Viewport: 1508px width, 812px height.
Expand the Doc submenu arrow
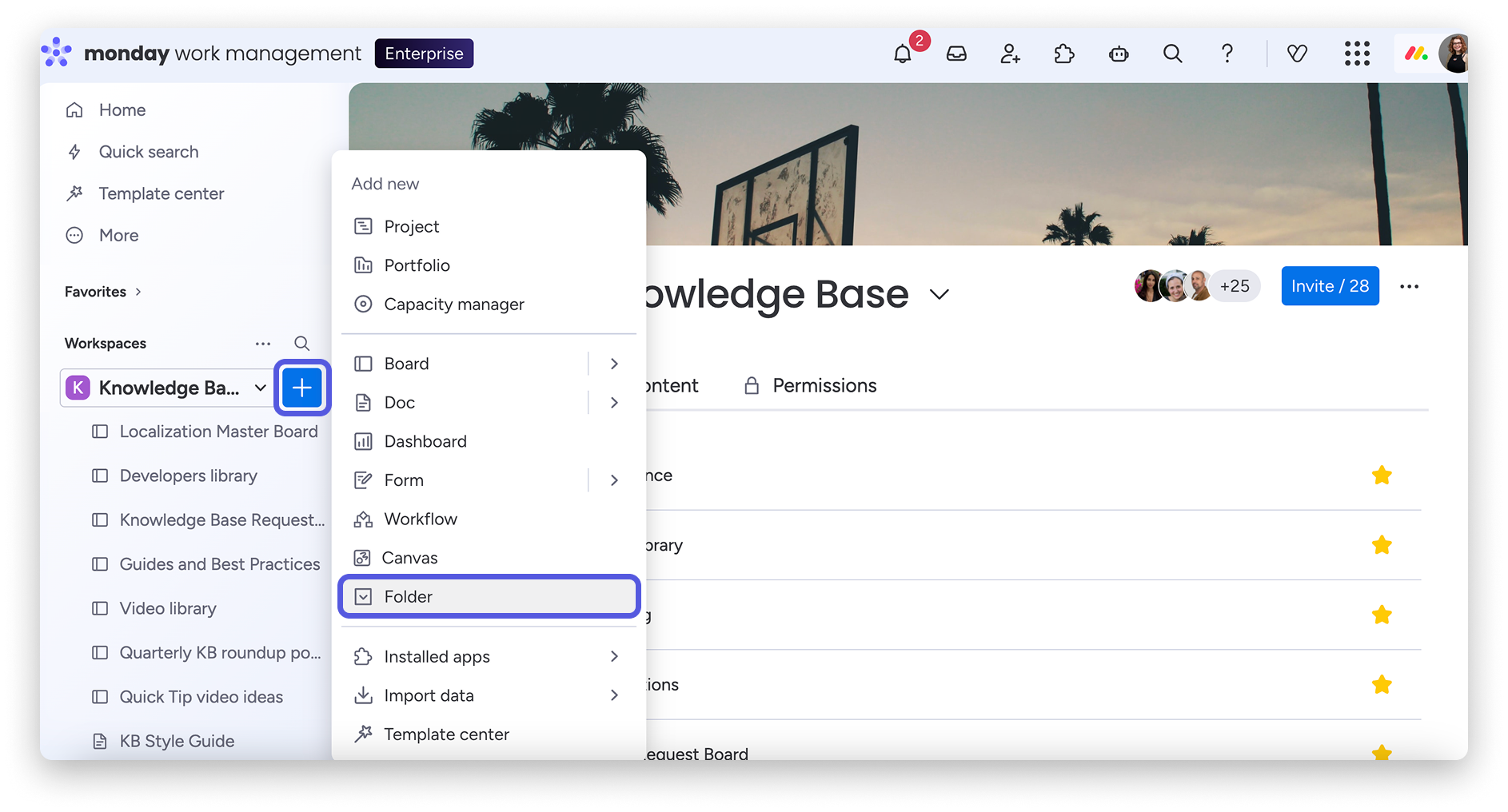[614, 403]
